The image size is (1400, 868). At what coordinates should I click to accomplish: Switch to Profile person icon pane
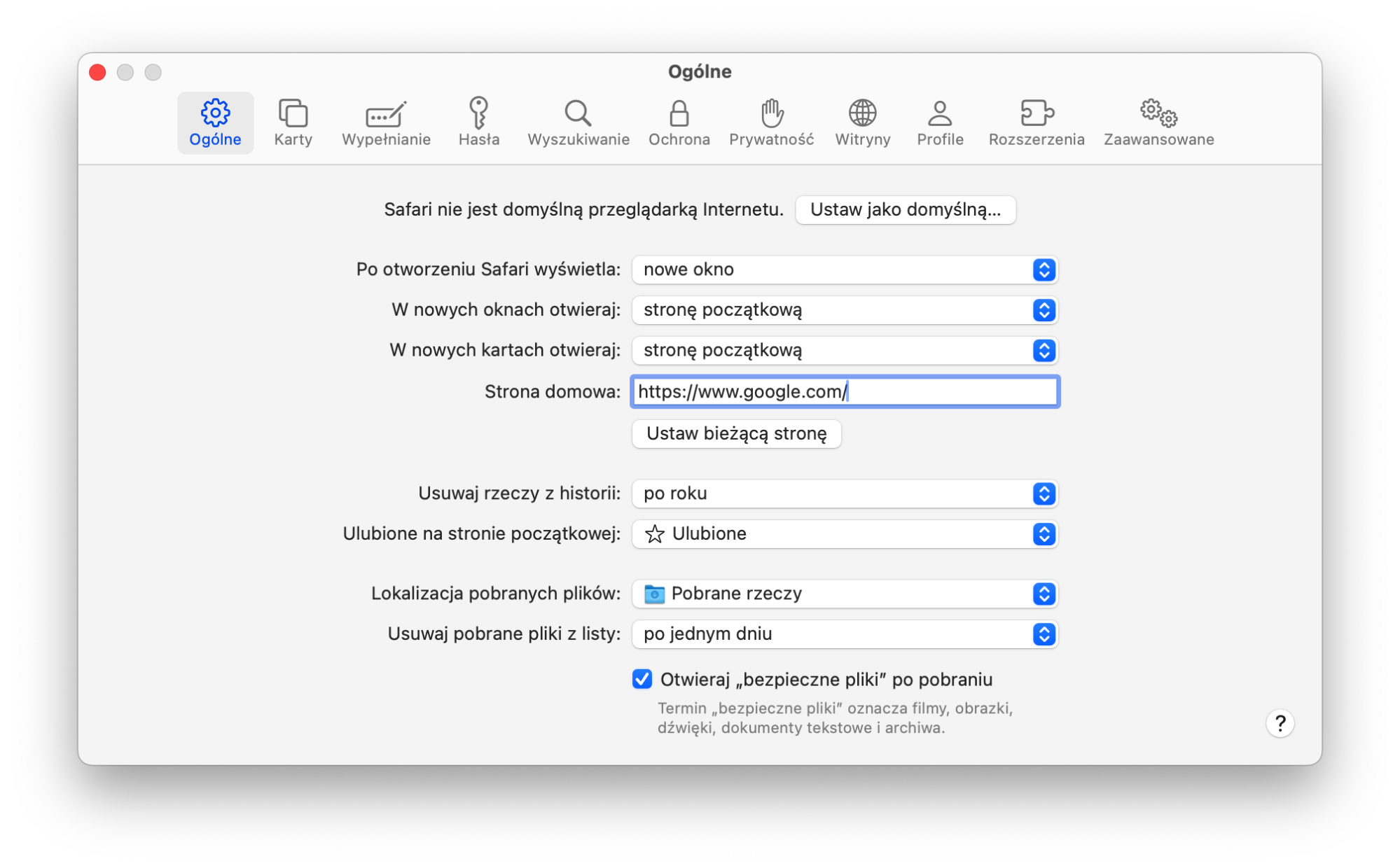(940, 122)
